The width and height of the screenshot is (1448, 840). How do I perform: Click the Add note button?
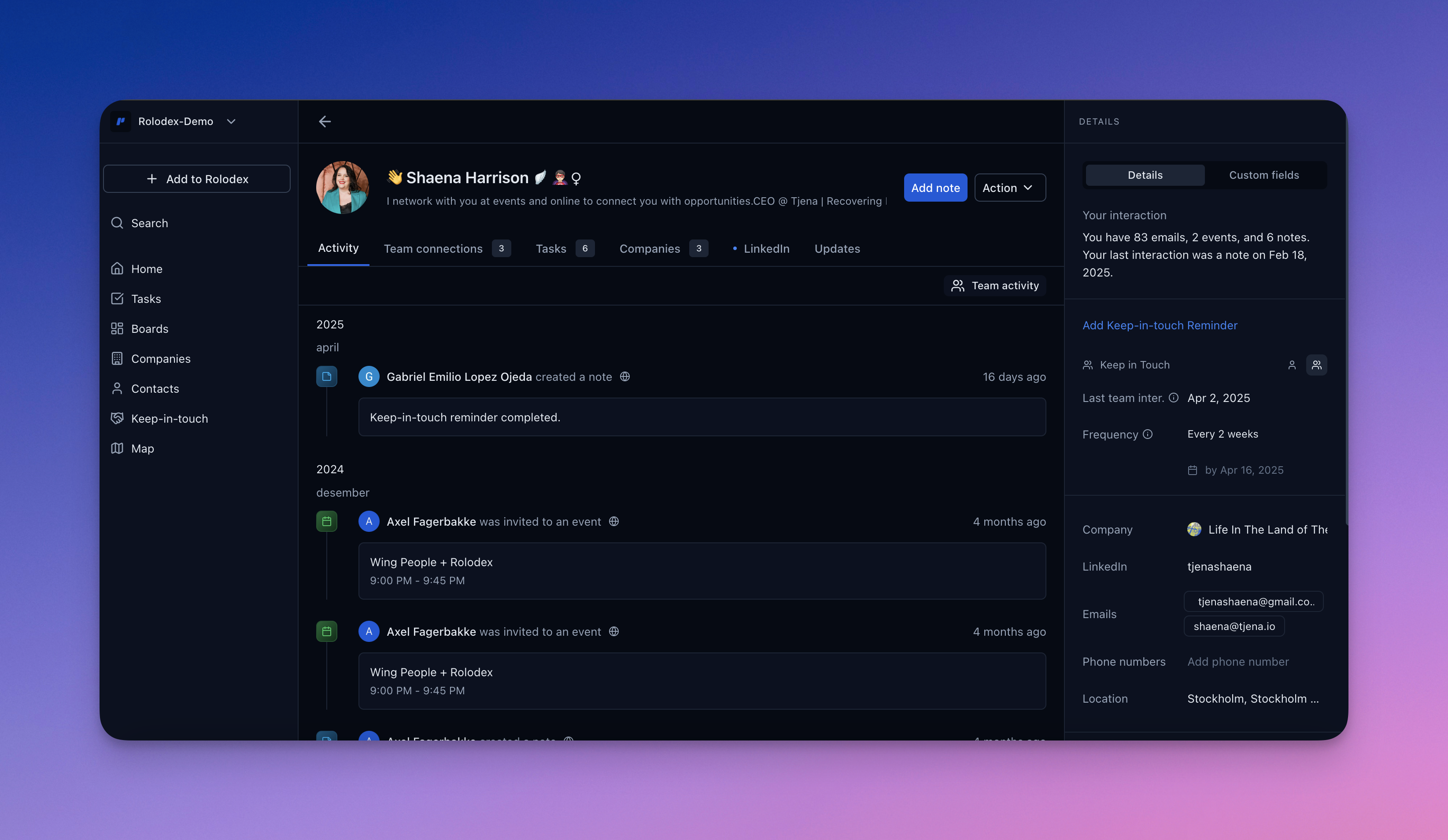click(935, 188)
